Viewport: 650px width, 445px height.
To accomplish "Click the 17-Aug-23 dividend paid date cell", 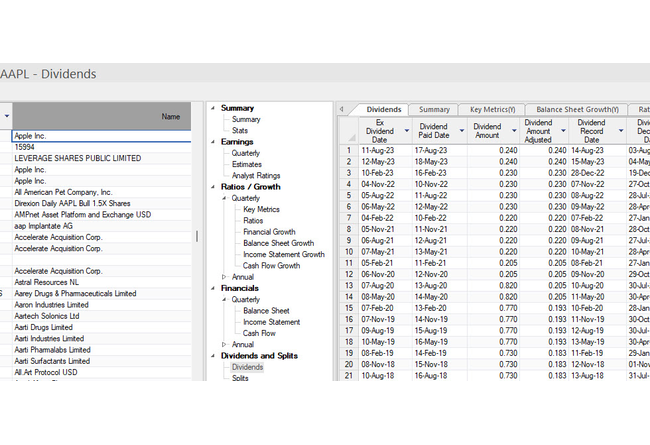I will (440, 151).
